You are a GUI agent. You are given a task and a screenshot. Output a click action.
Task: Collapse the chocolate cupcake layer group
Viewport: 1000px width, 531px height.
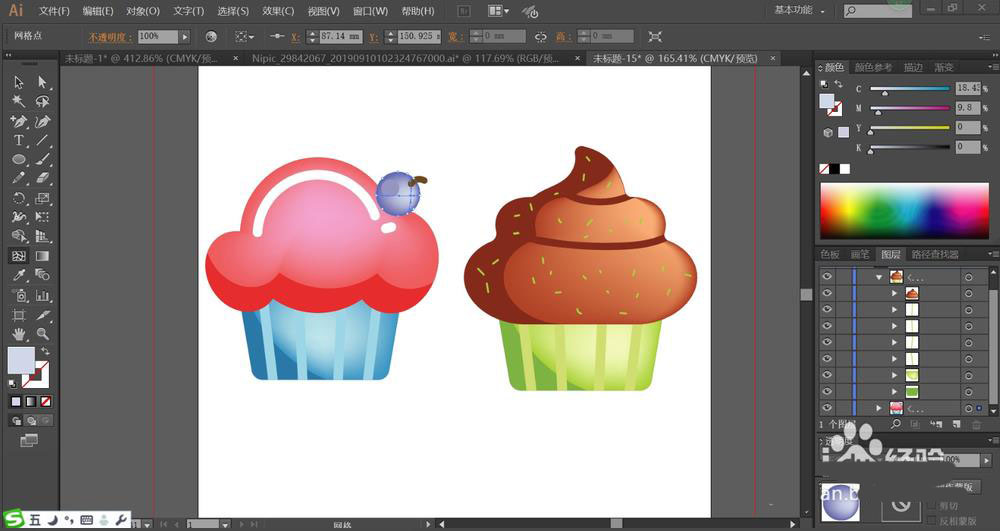(879, 277)
